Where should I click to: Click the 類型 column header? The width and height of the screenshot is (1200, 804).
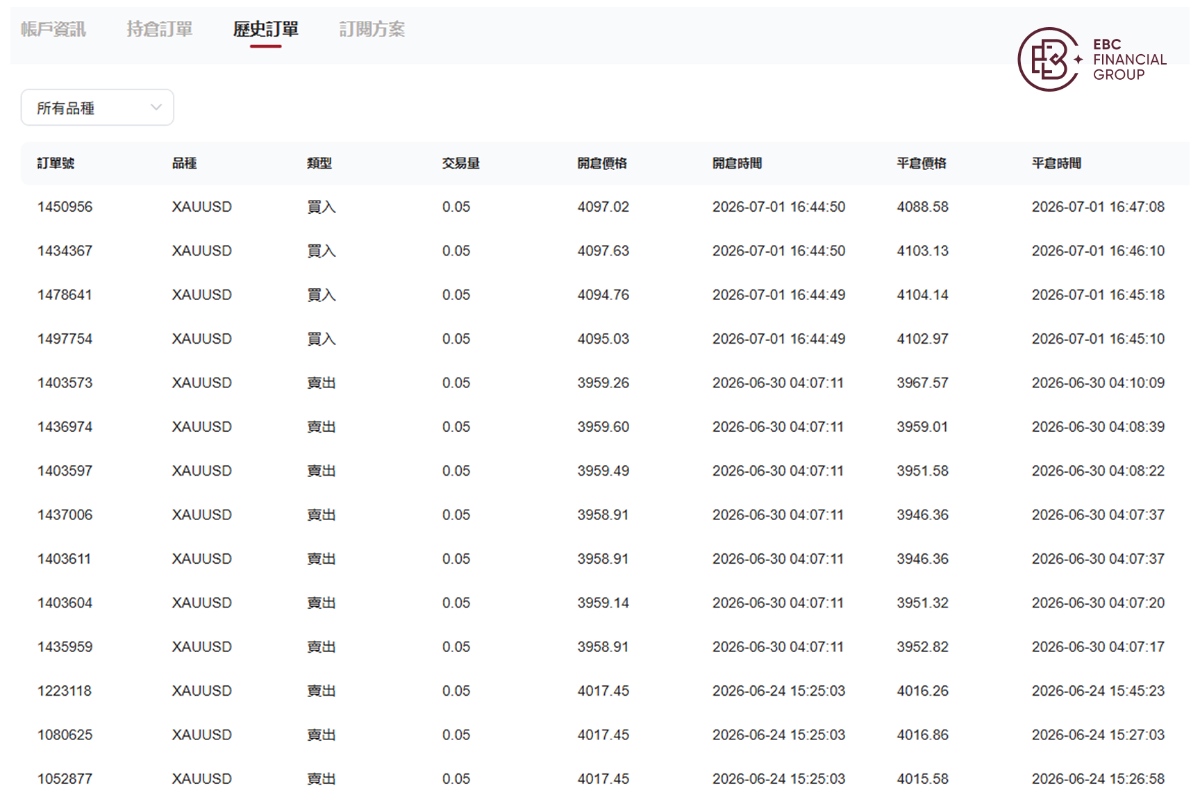tap(320, 163)
